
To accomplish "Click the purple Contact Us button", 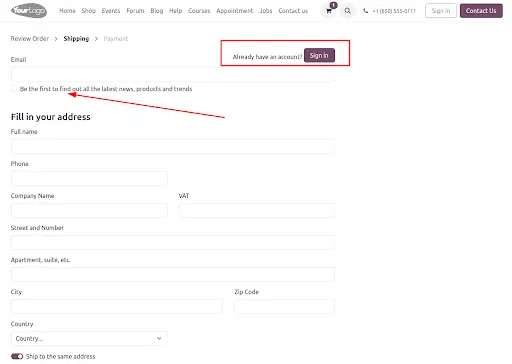I will (481, 11).
